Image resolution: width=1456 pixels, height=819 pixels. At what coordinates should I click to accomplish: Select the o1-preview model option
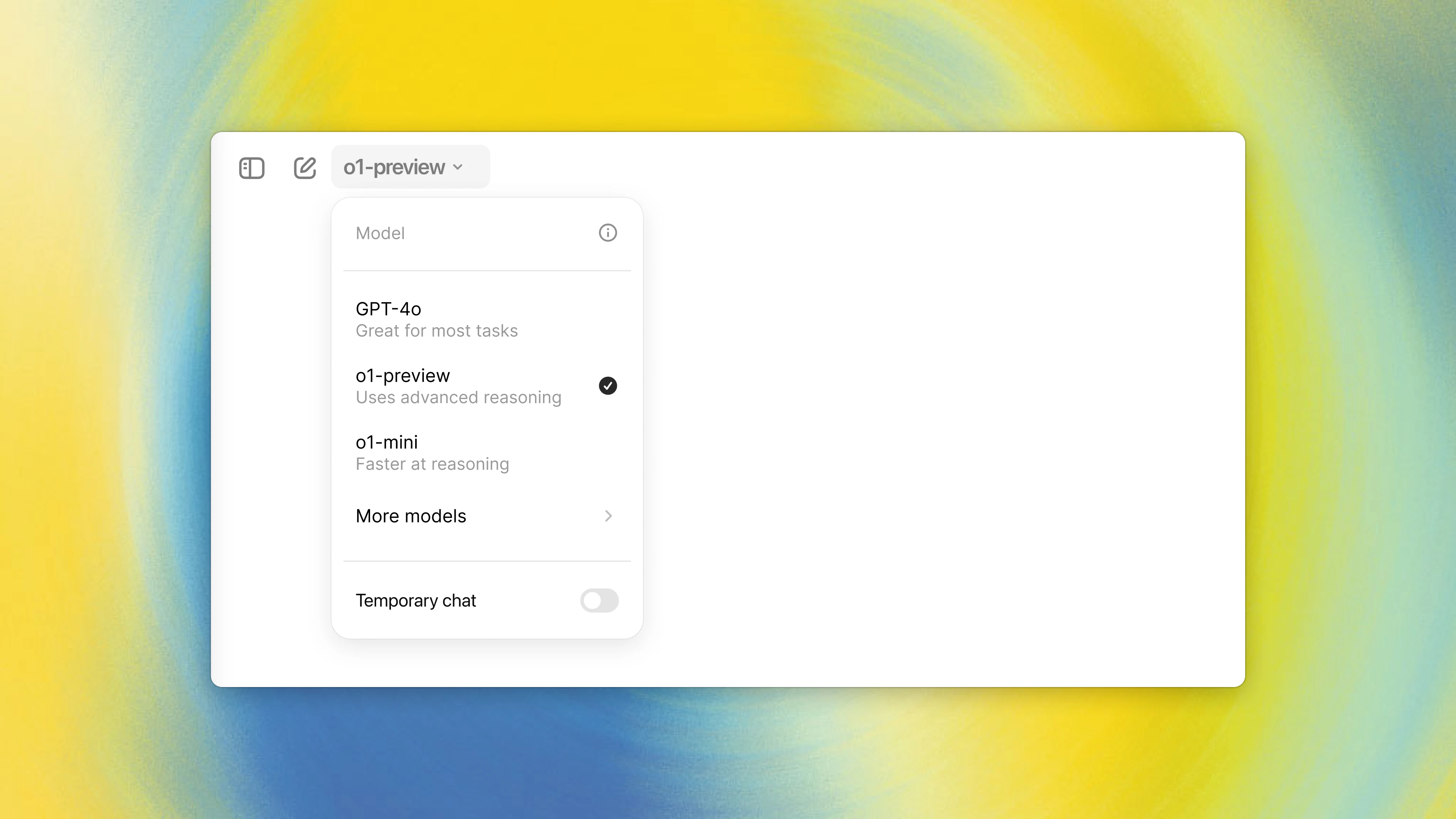(x=487, y=385)
